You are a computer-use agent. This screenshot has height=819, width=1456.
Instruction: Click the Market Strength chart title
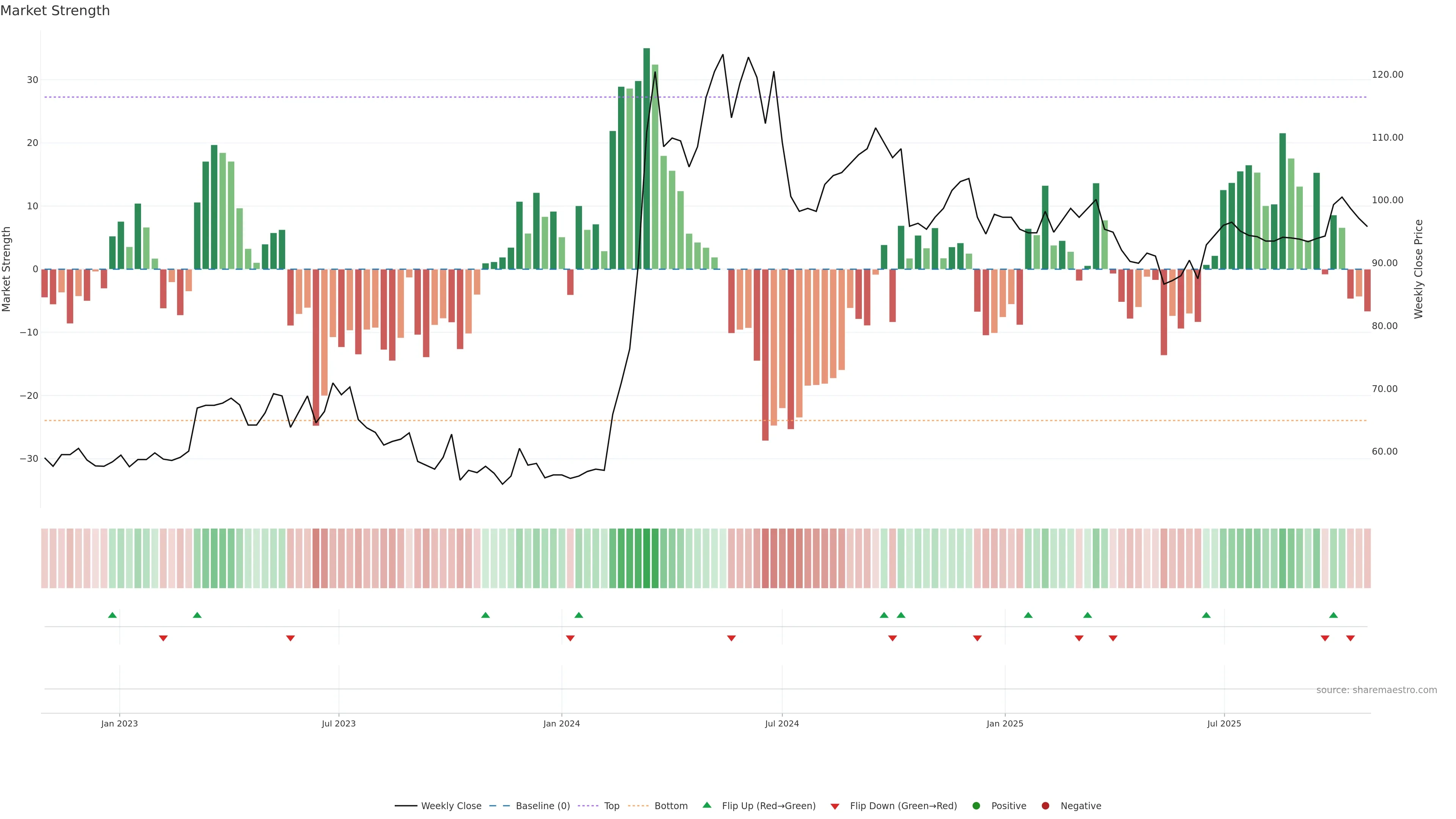coord(55,11)
